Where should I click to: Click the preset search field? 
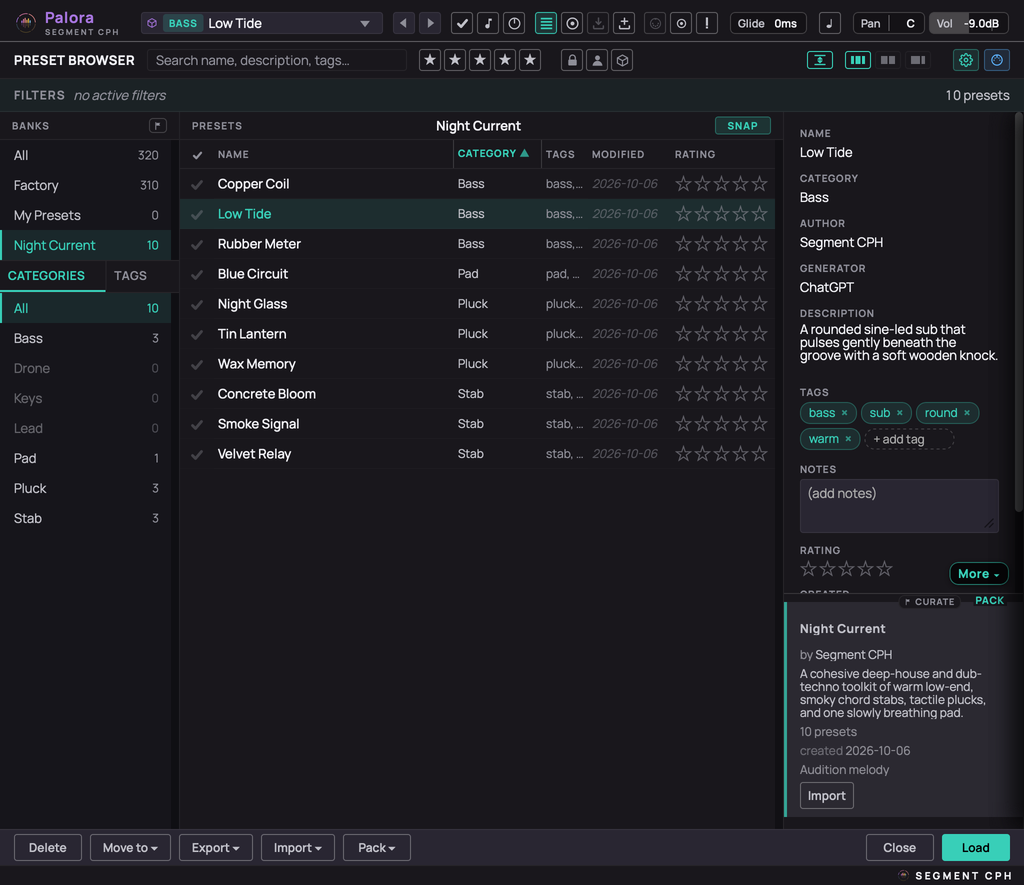pos(277,60)
